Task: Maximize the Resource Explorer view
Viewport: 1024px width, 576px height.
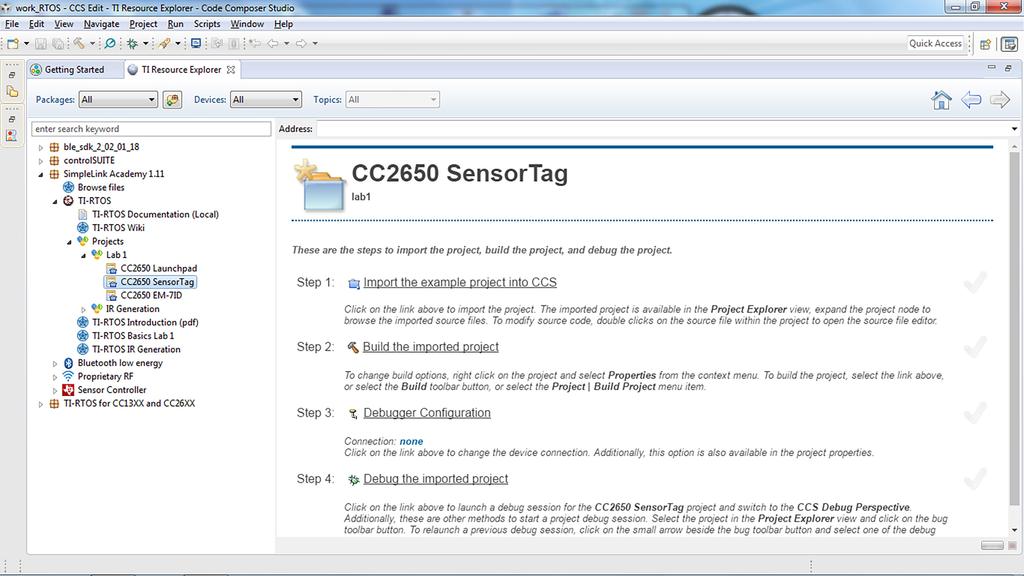Action: coord(1008,67)
